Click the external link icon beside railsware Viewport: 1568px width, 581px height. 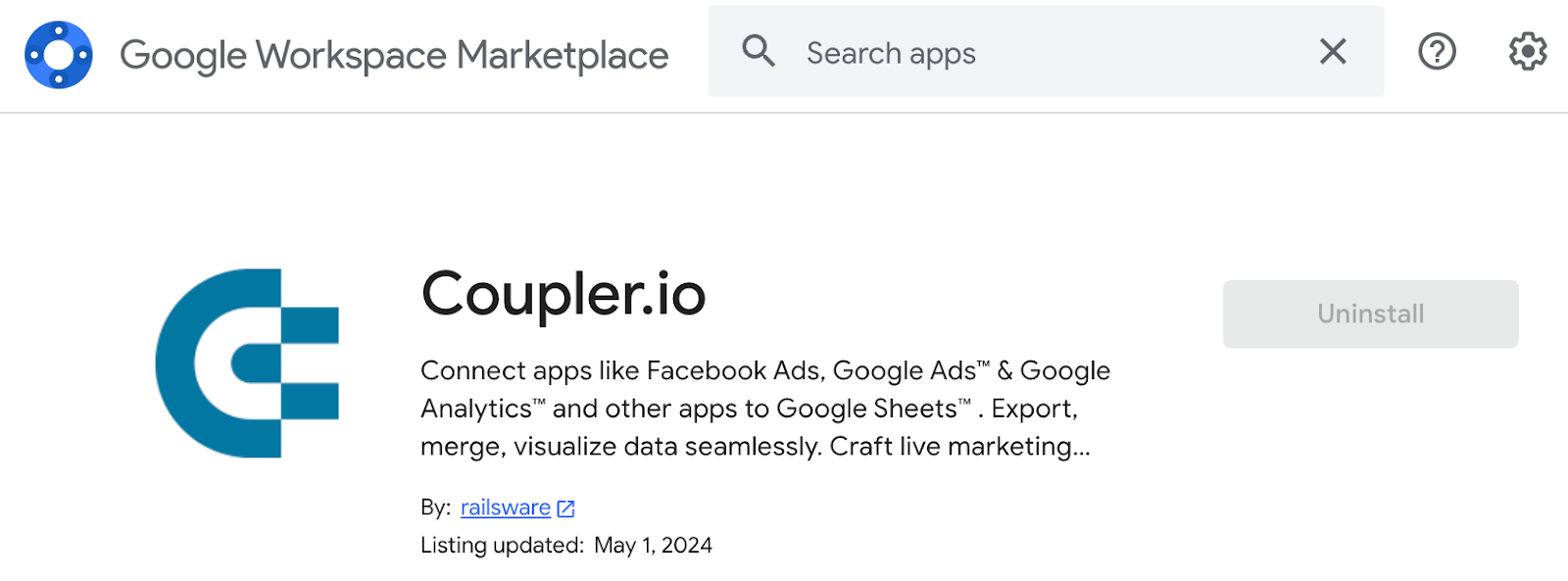[x=565, y=508]
